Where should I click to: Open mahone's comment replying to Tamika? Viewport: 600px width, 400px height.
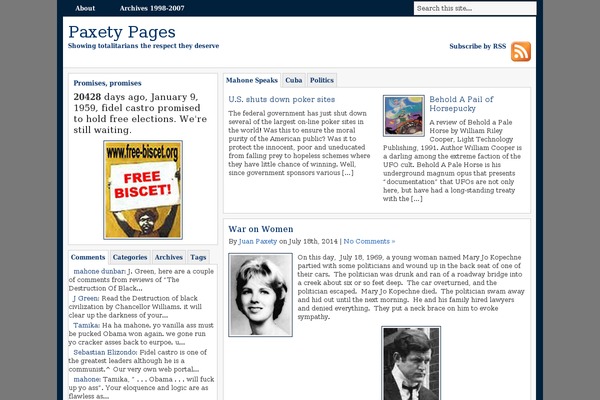(87, 380)
